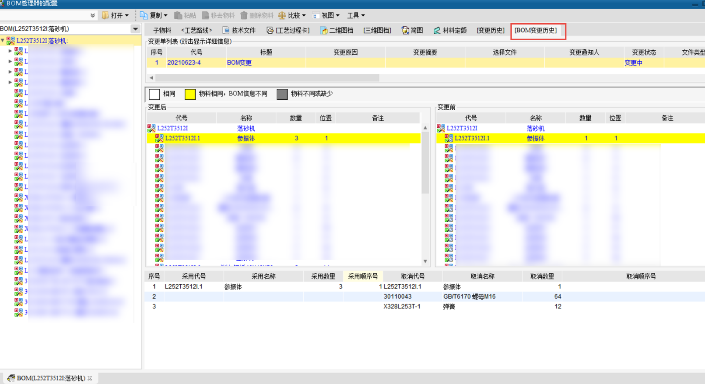The width and height of the screenshot is (705, 384).
Task: Click the change list scrollbar left arrow
Action: tap(152, 78)
